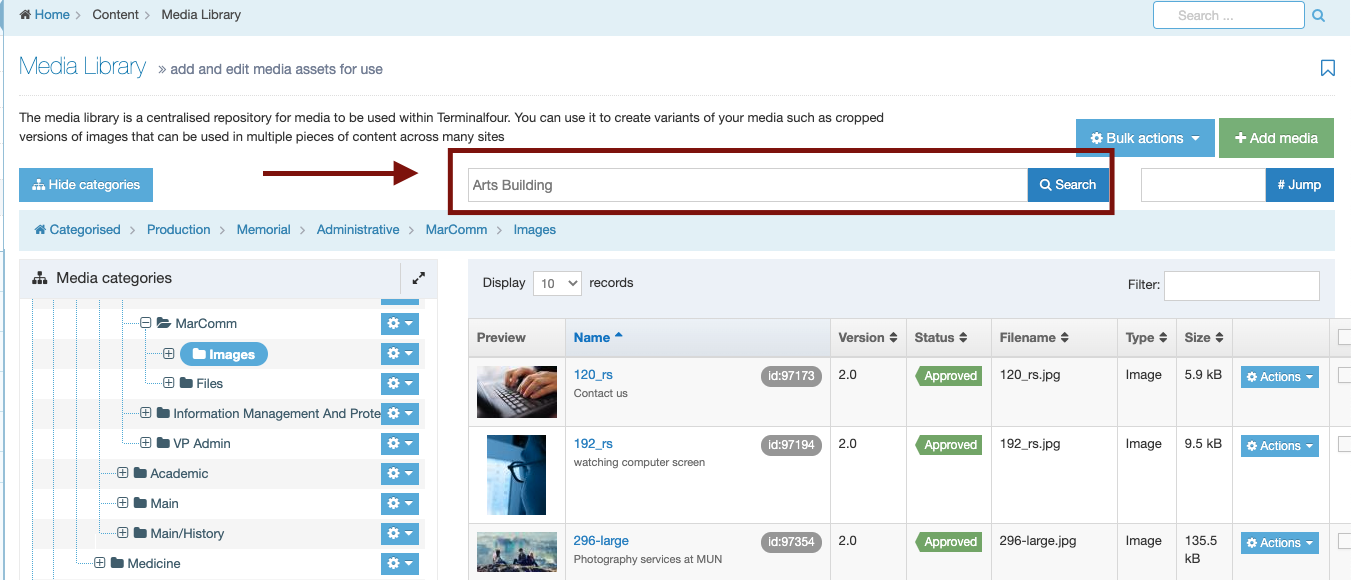This screenshot has width=1351, height=580.
Task: Open the 192_rs media item link
Action: (593, 444)
